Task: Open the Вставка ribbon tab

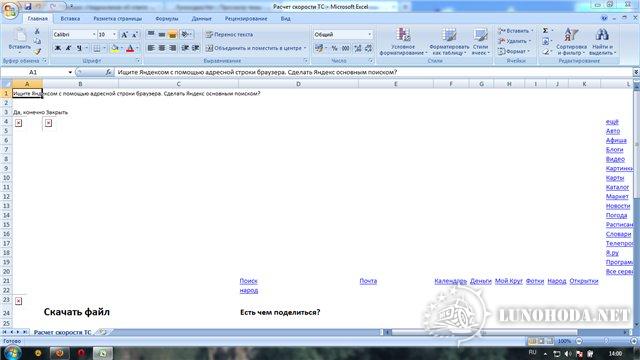Action: (x=70, y=19)
